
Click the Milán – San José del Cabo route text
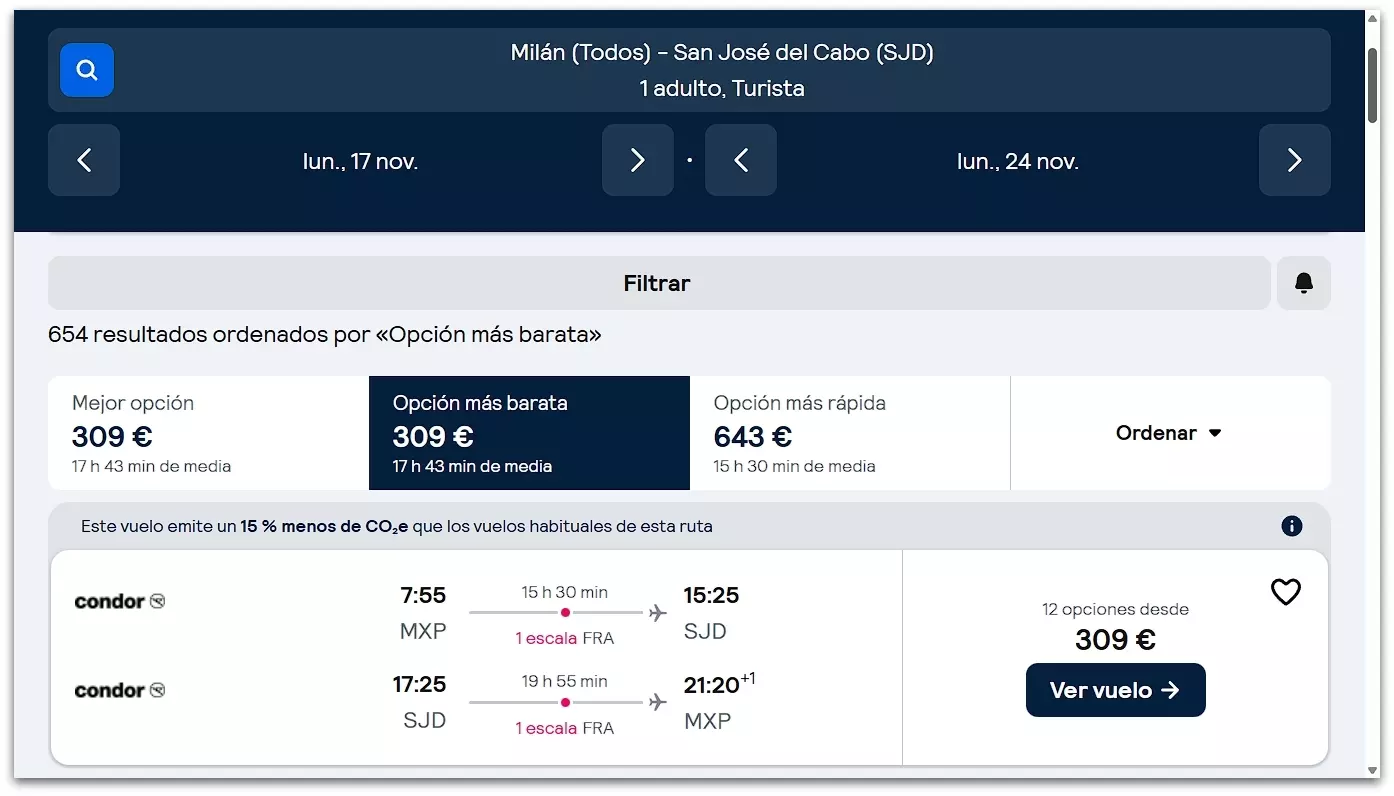pos(722,53)
